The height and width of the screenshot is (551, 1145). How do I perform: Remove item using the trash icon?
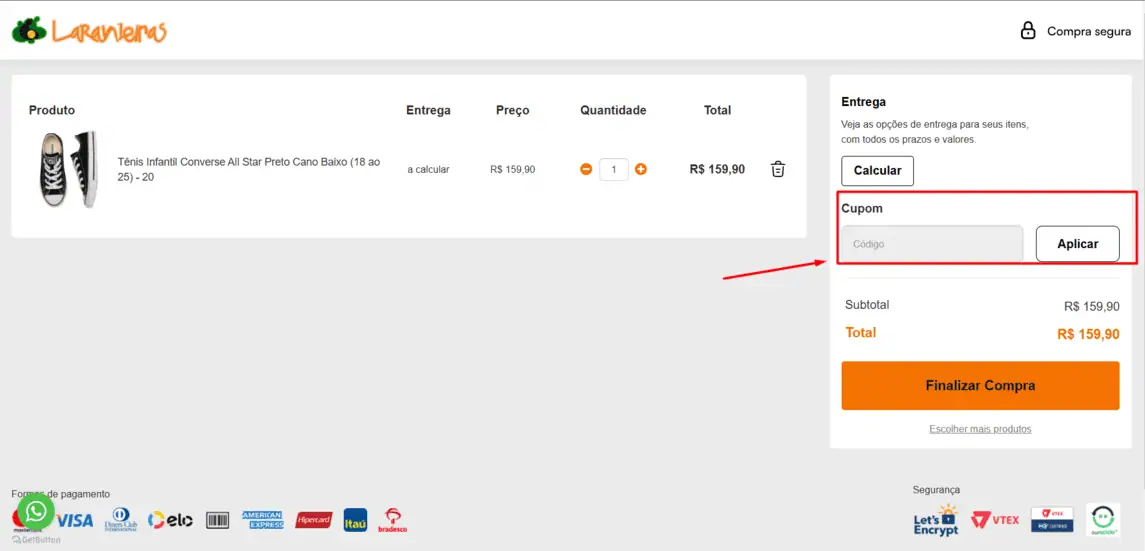click(x=778, y=169)
